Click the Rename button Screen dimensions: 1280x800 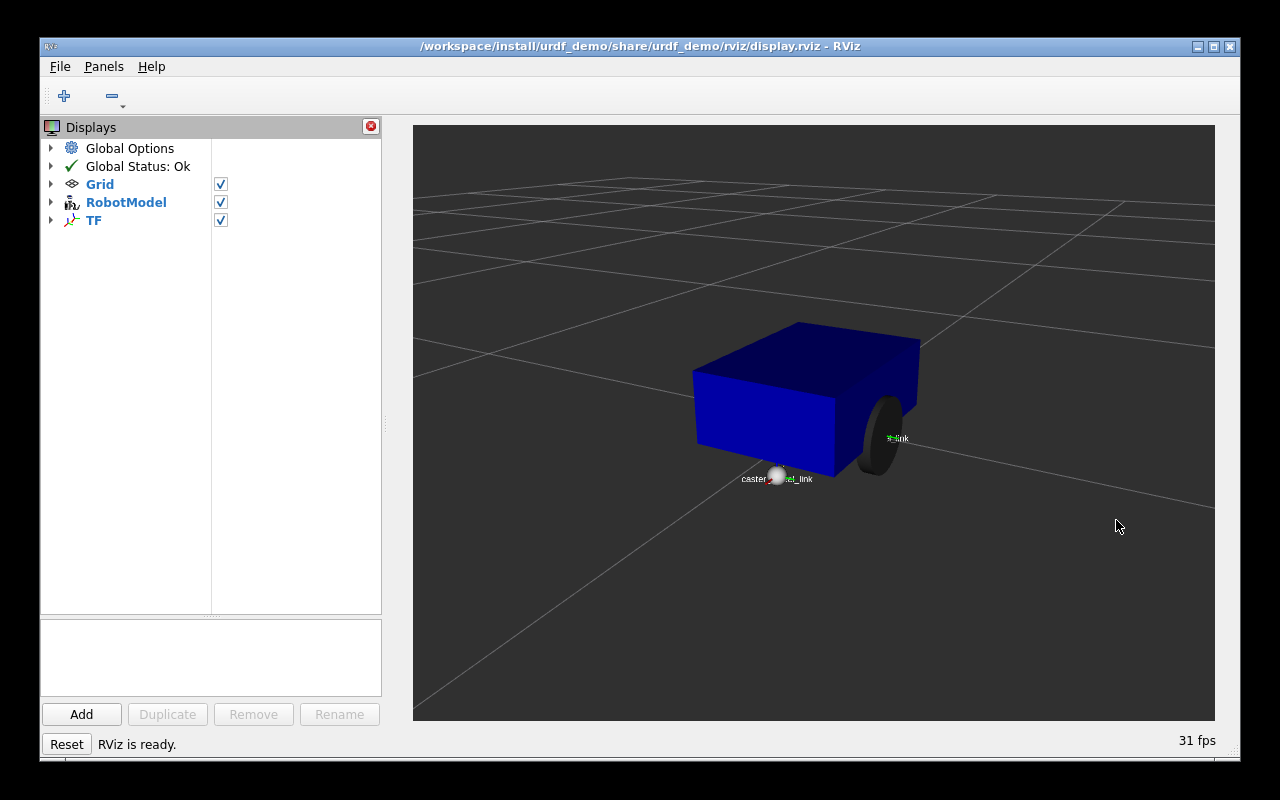click(340, 714)
